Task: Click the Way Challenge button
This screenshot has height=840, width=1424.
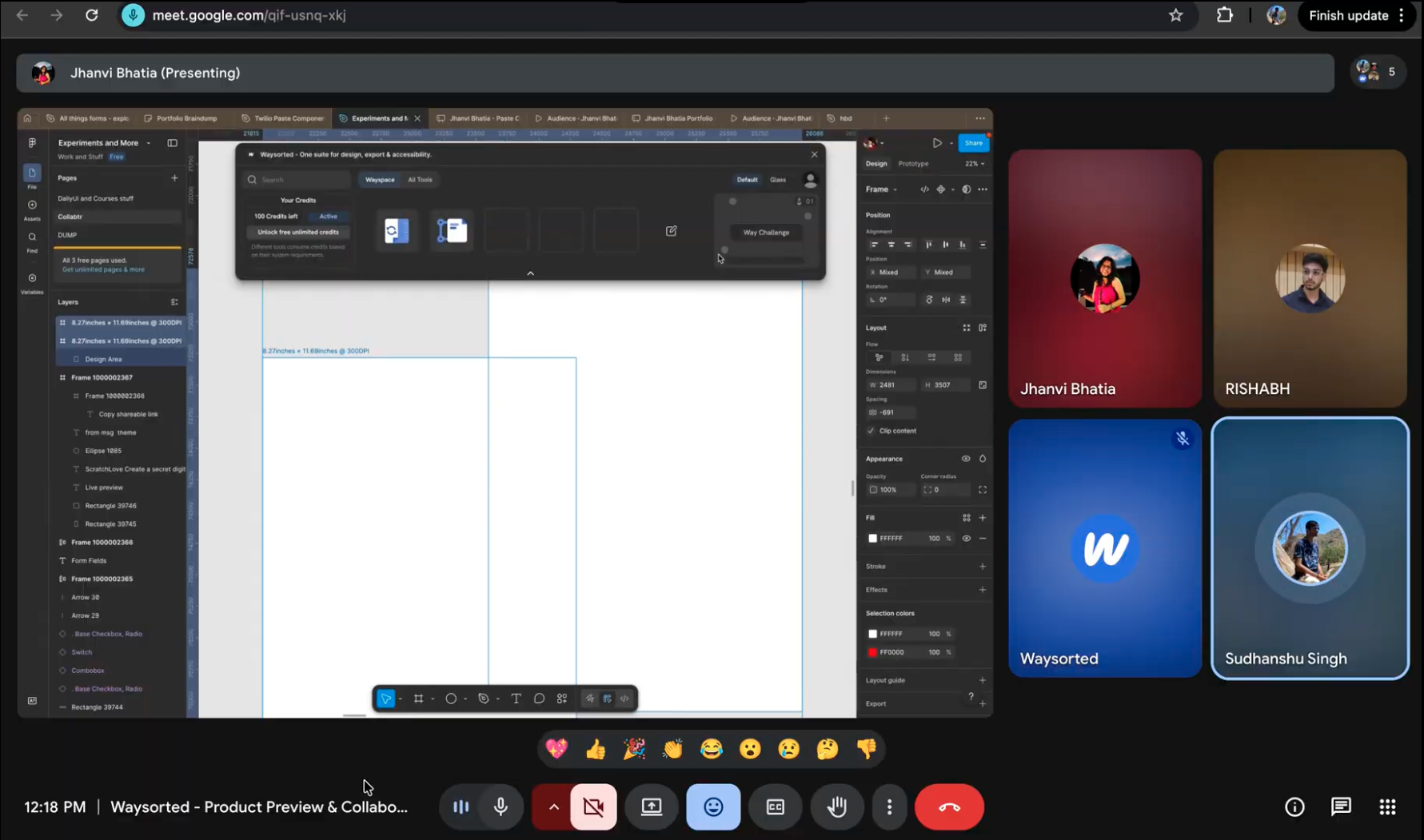Action: 766,233
